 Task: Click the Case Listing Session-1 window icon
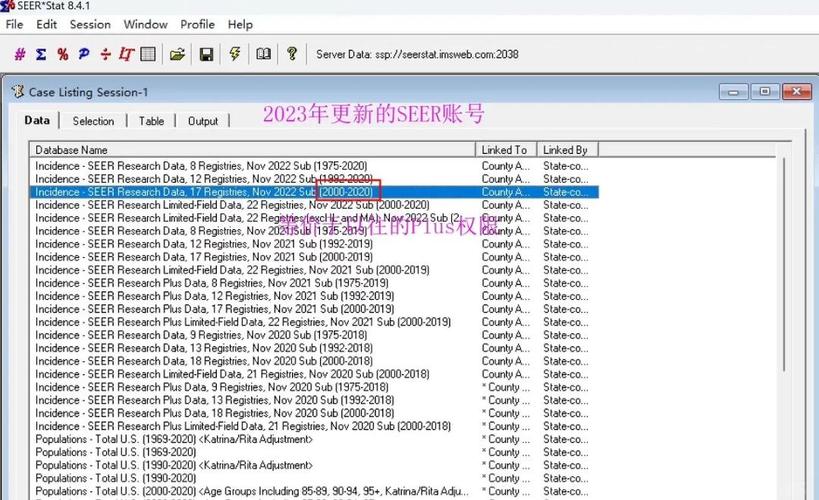coord(18,91)
